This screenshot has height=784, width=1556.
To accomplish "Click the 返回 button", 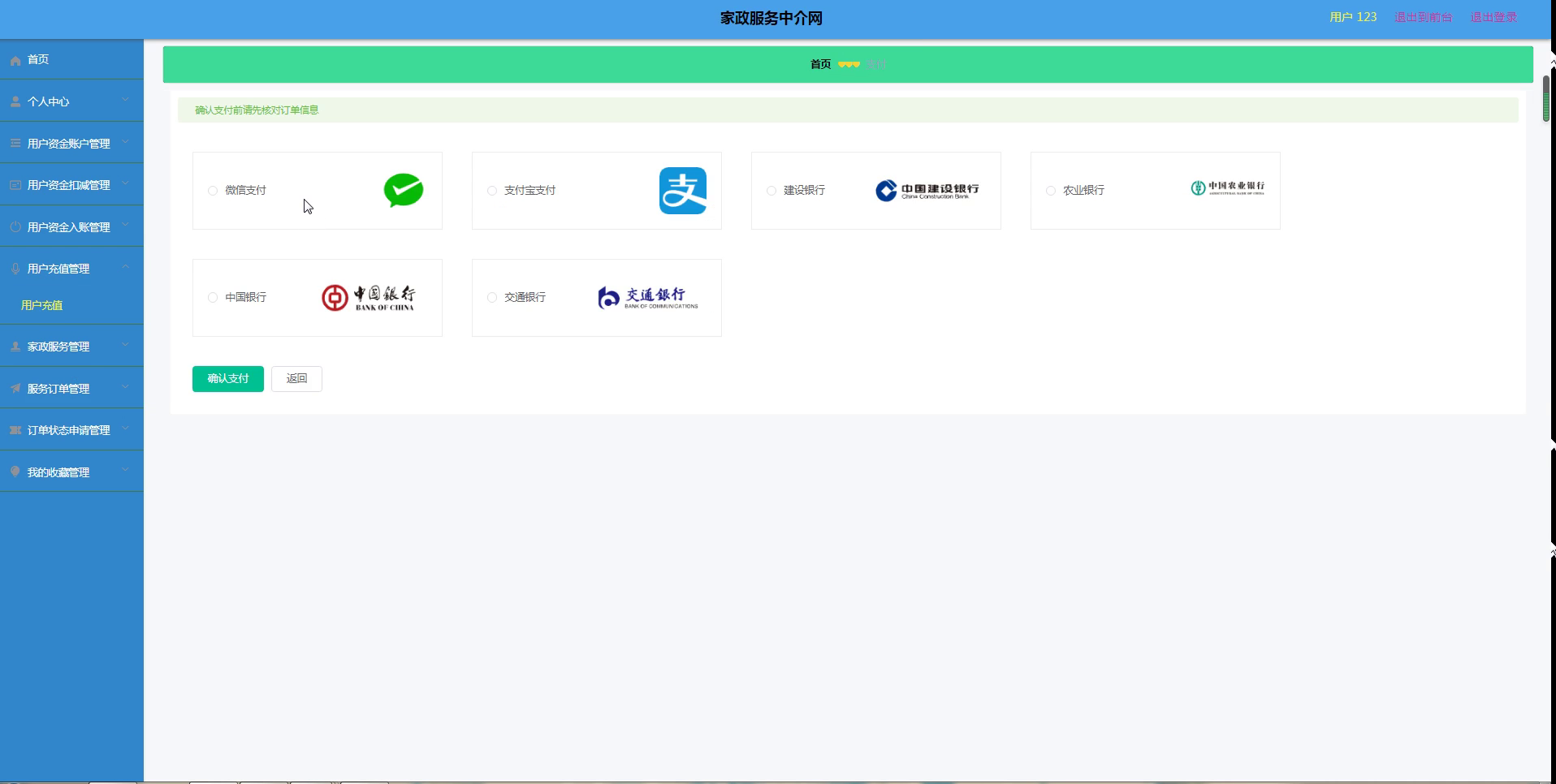I will click(296, 379).
